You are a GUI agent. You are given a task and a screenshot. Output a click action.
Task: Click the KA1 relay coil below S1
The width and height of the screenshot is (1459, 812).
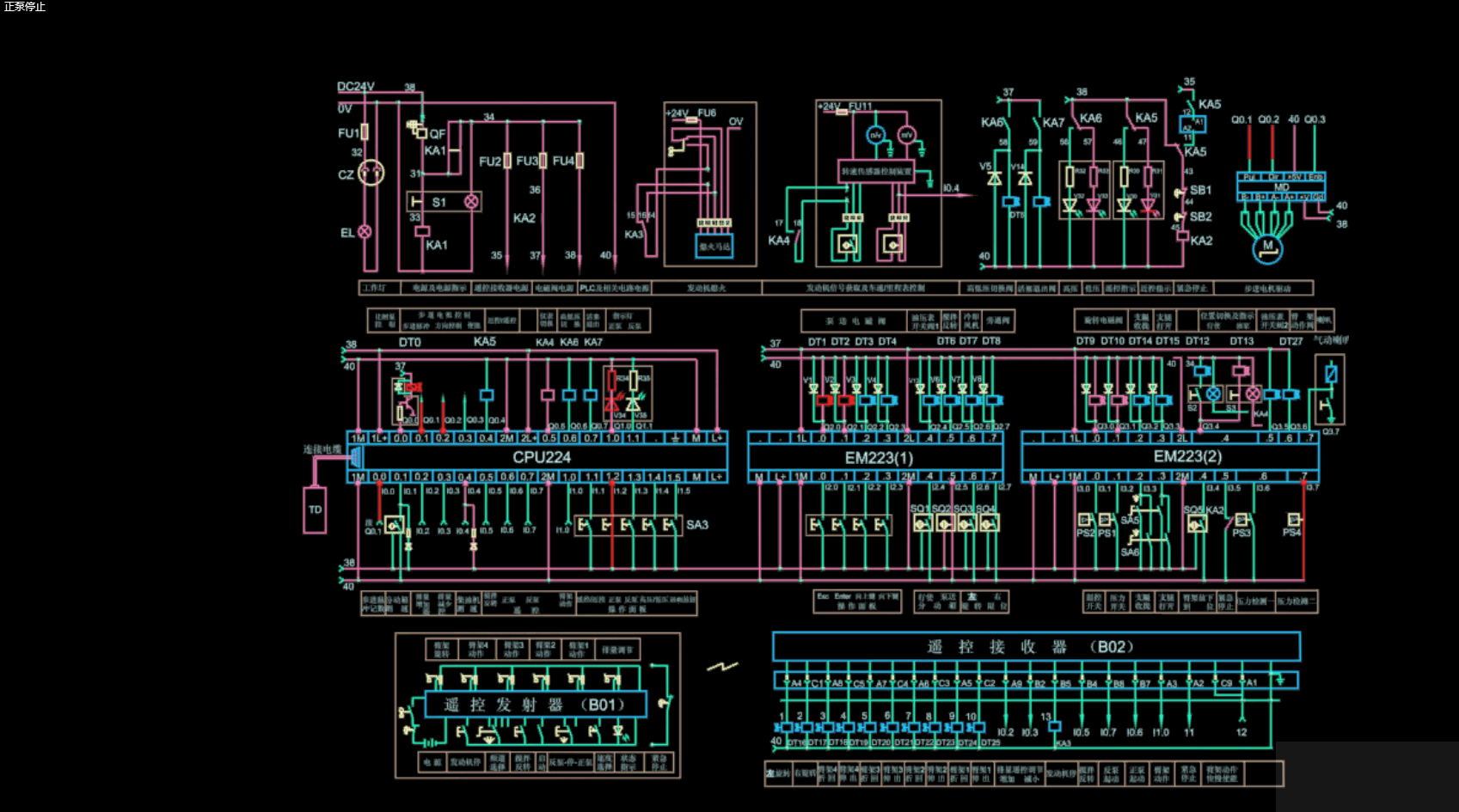coord(422,231)
